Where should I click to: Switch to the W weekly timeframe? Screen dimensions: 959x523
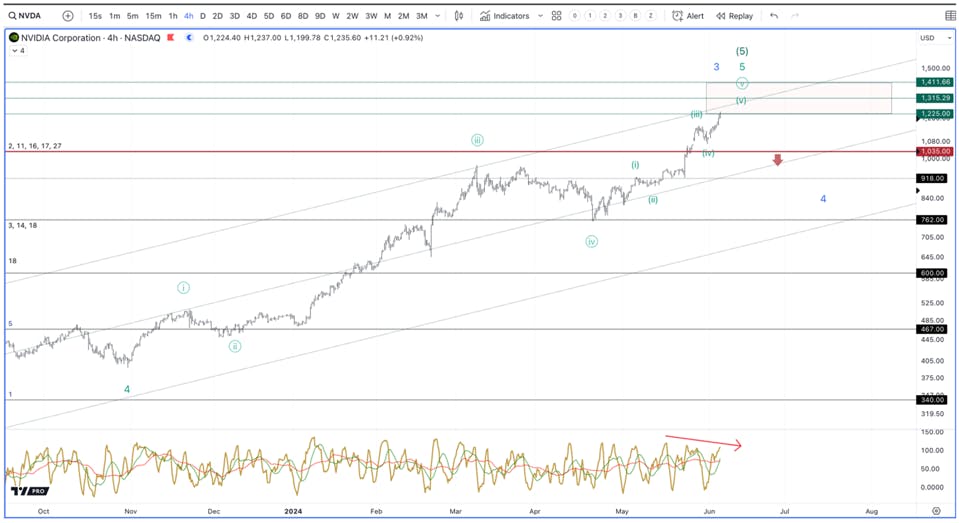tap(336, 16)
